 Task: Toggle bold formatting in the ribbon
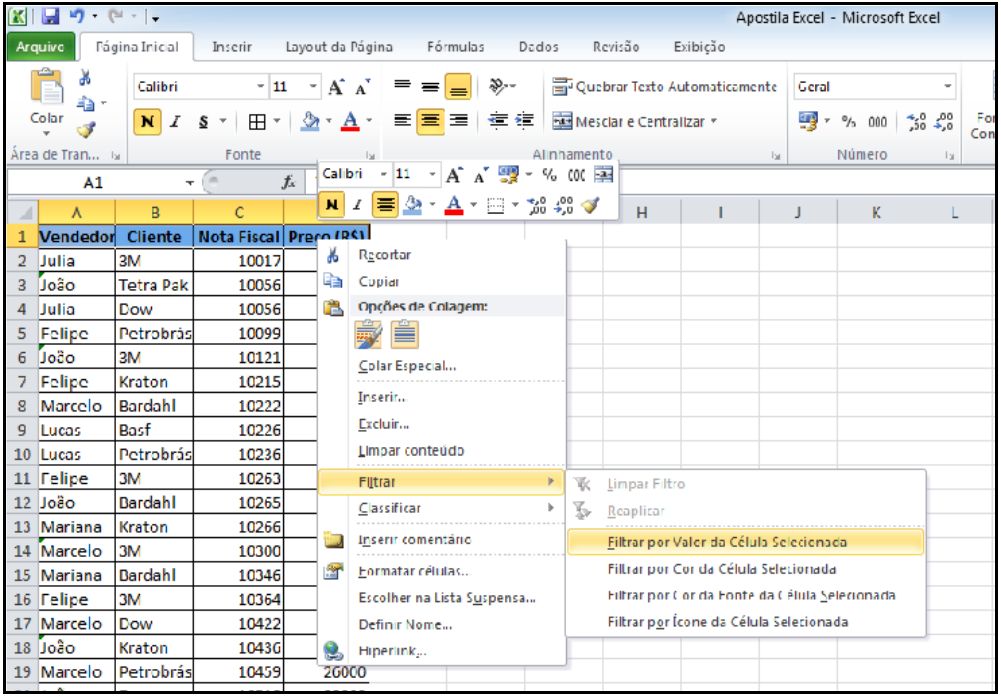146,122
